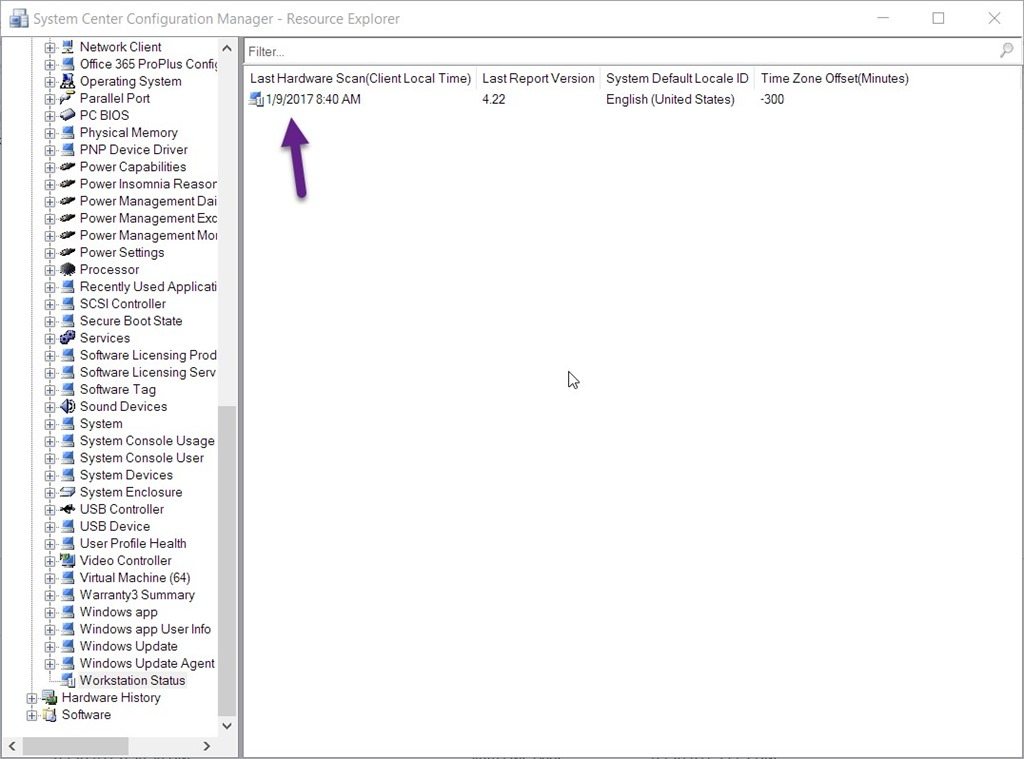
Task: Click the Services gears icon
Action: coord(67,338)
